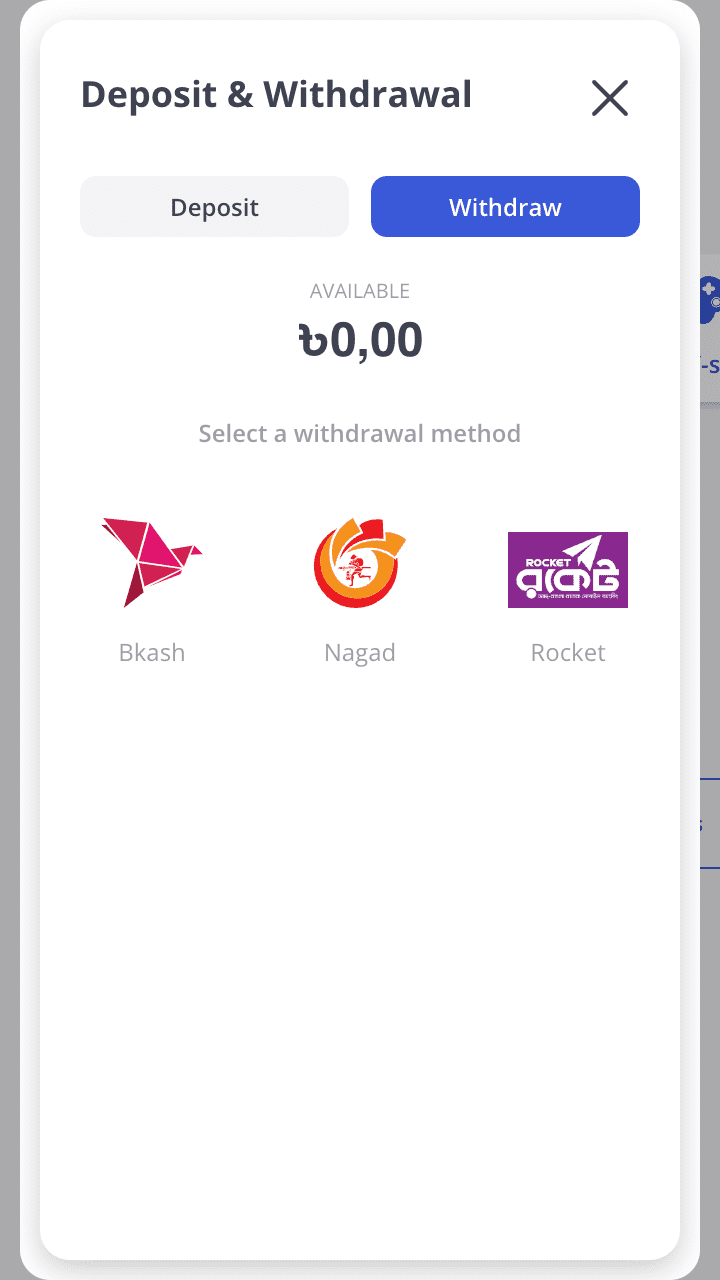Click the taka currency symbol
The width and height of the screenshot is (720, 1280).
click(x=314, y=341)
